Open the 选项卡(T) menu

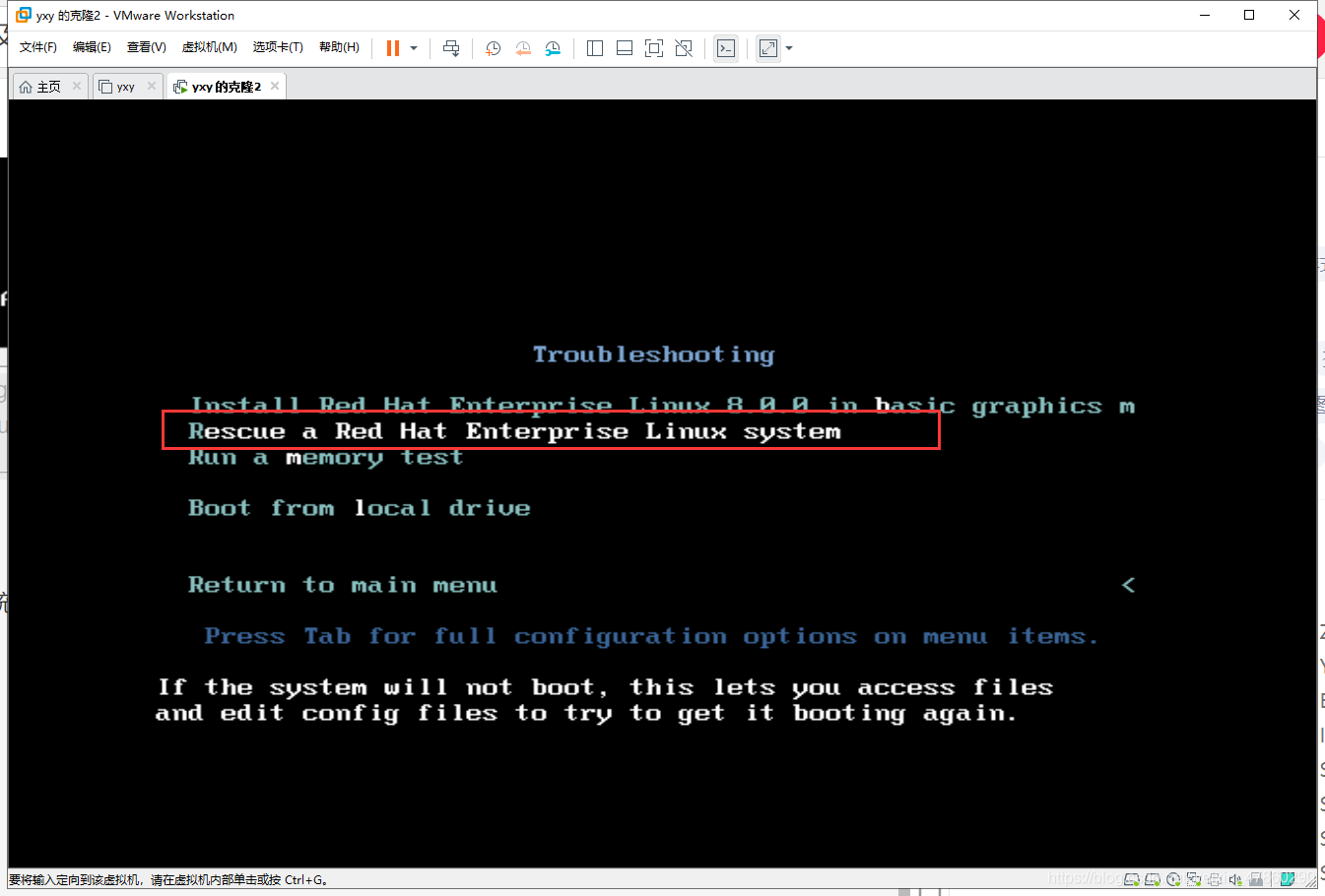278,47
